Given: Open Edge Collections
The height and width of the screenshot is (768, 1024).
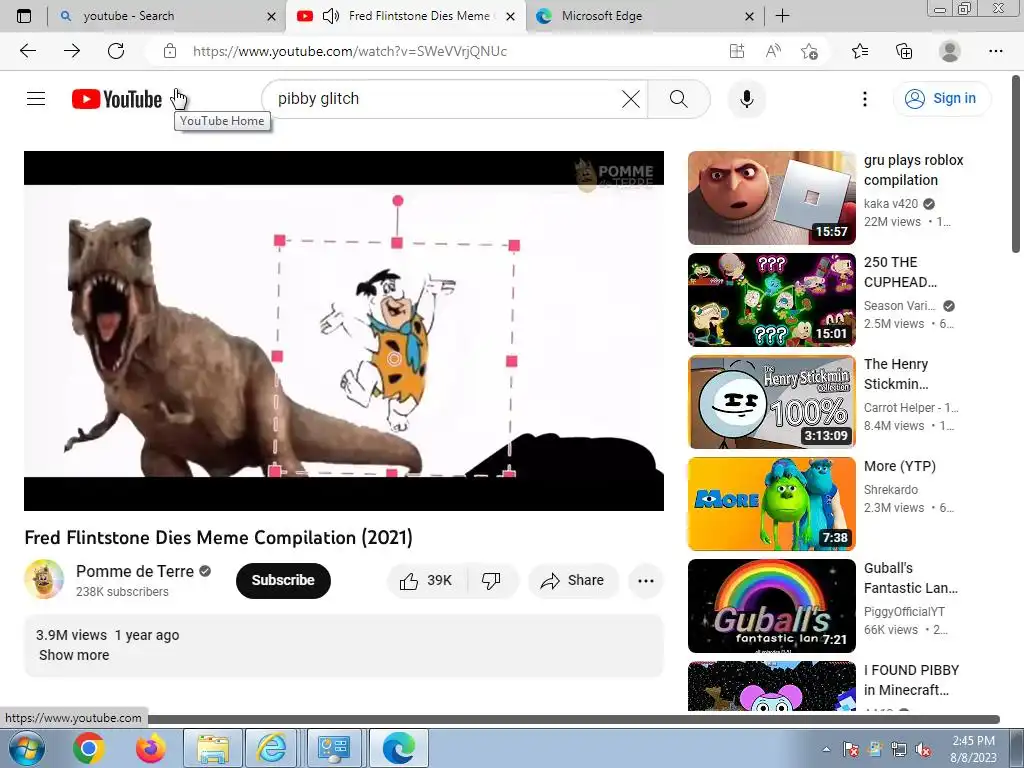Looking at the screenshot, I should [x=904, y=51].
